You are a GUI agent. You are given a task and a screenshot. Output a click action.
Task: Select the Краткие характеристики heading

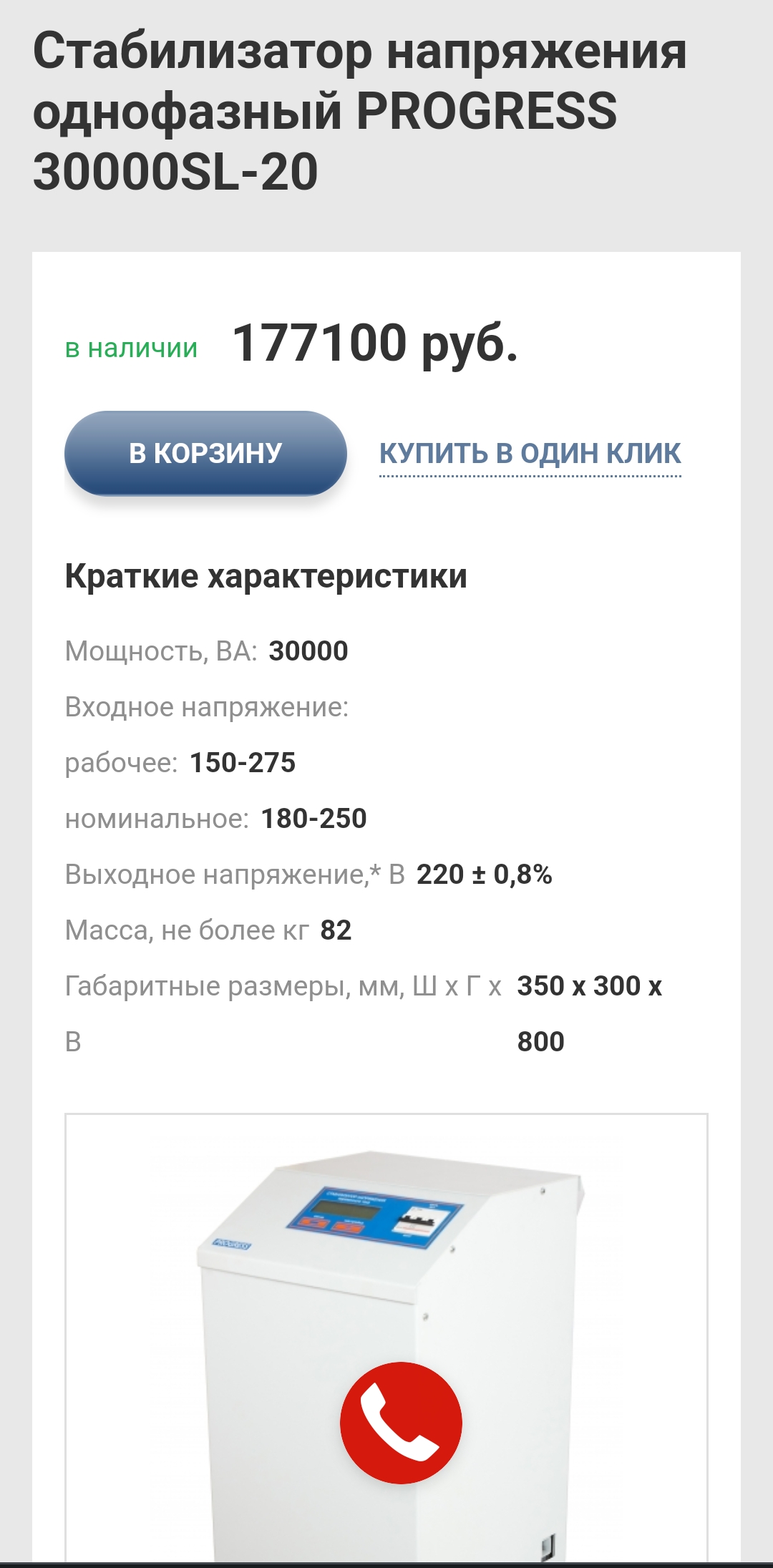pyautogui.click(x=266, y=576)
